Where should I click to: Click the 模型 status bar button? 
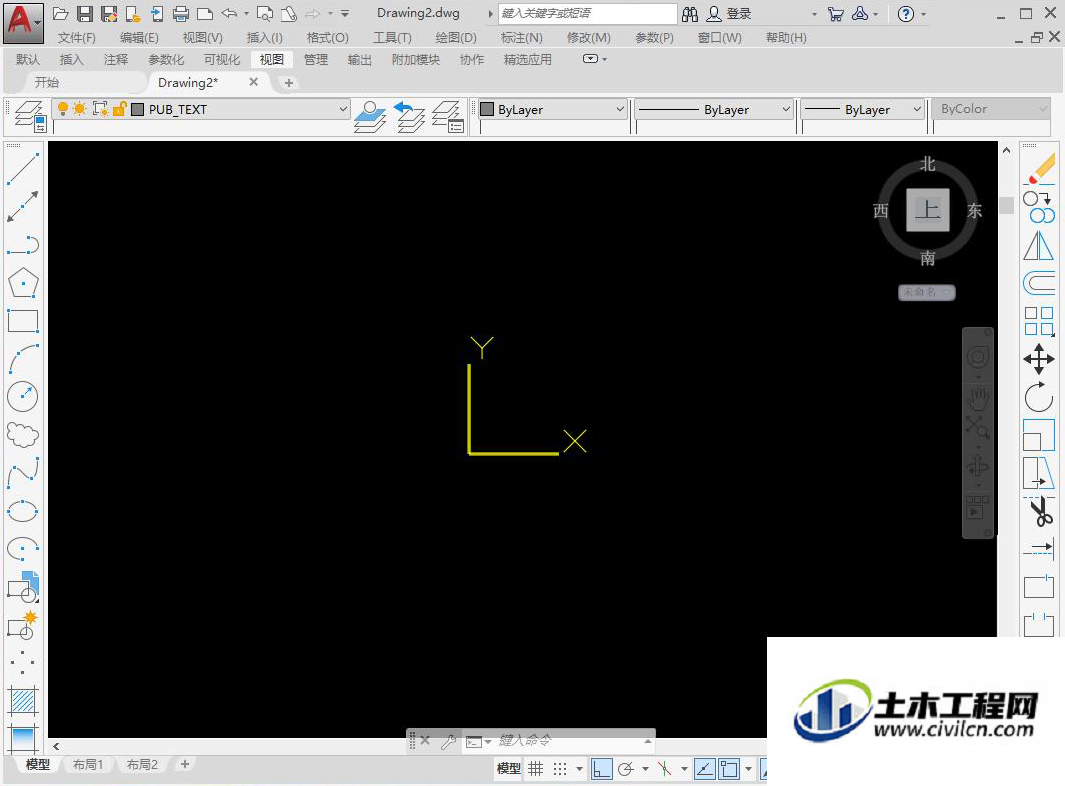click(x=509, y=768)
